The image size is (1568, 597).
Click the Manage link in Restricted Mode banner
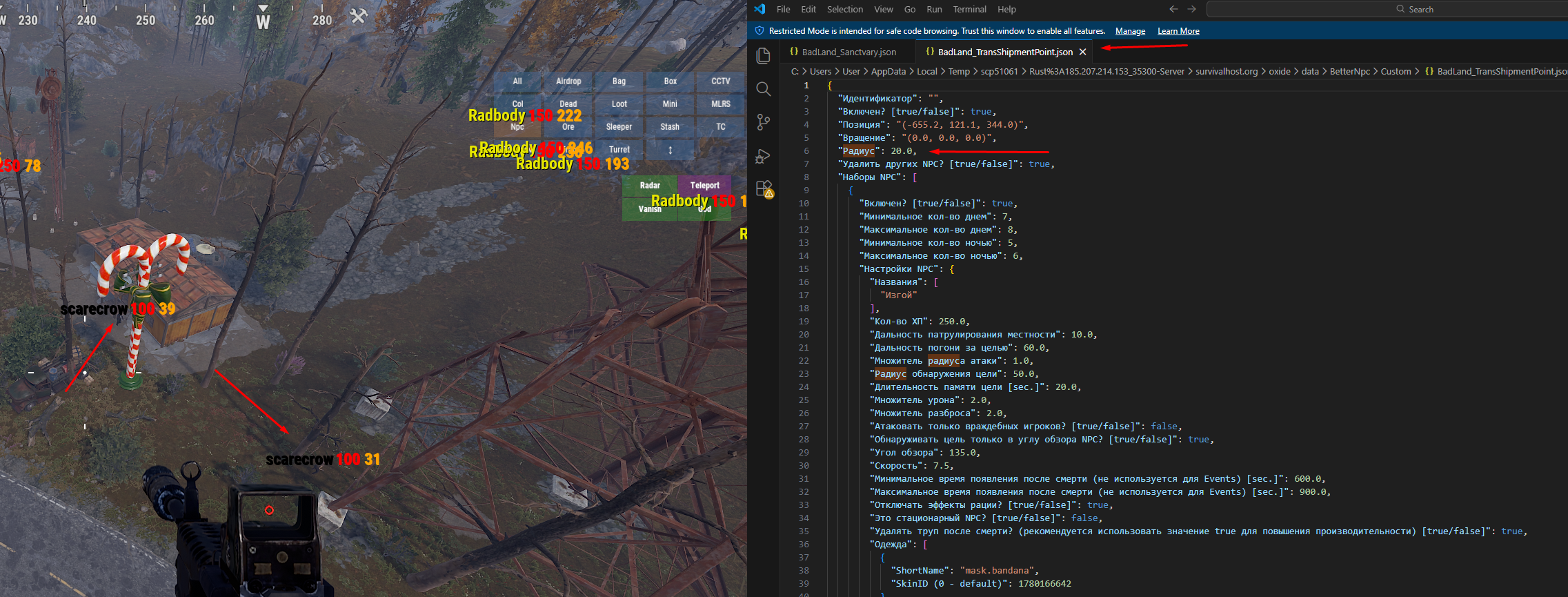[x=1130, y=31]
